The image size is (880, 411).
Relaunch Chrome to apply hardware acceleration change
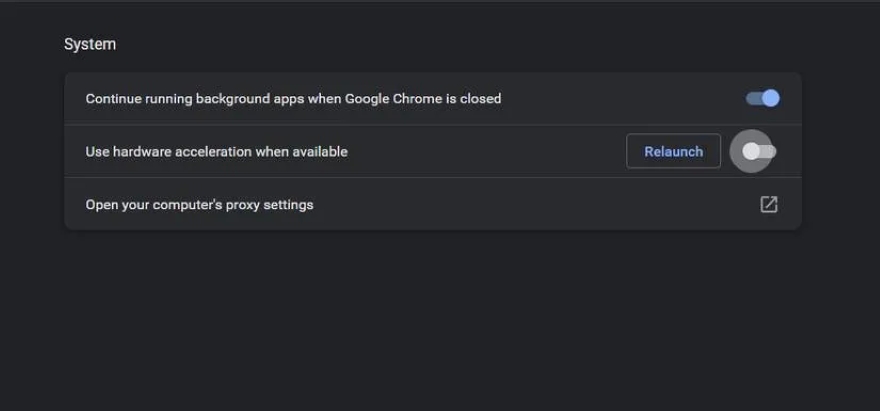tap(673, 151)
